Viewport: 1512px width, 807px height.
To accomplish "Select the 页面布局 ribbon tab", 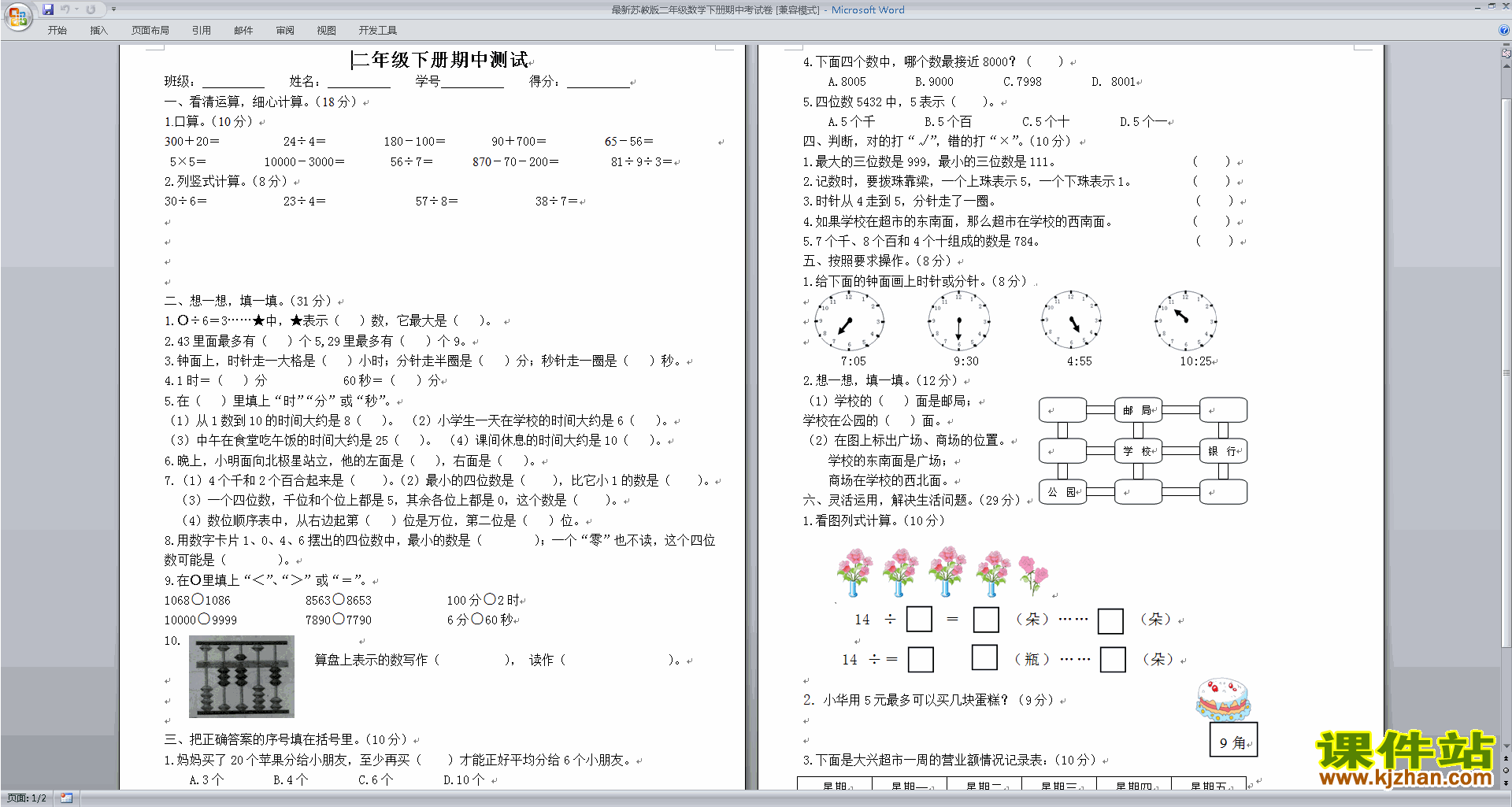I will pyautogui.click(x=150, y=31).
